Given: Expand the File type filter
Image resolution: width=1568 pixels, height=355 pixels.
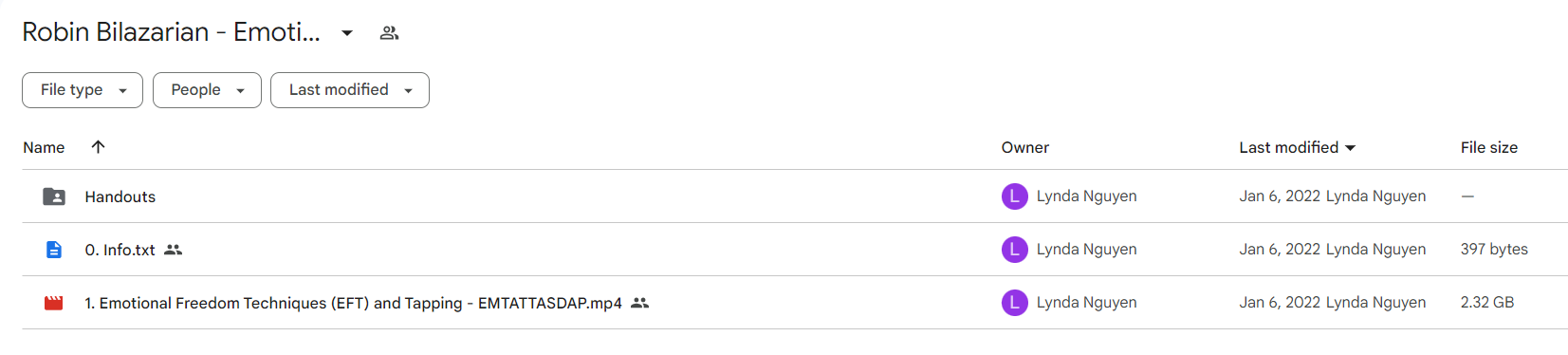Looking at the screenshot, I should 83,90.
